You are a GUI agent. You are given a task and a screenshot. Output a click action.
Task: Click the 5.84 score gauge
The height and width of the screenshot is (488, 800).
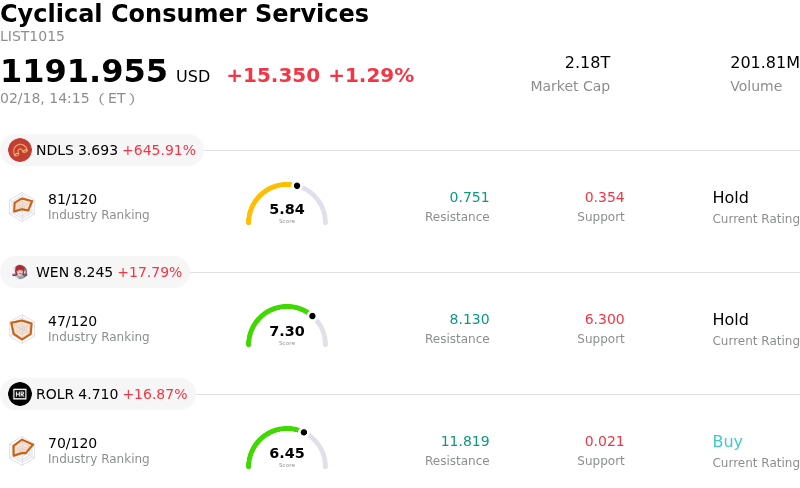point(287,205)
